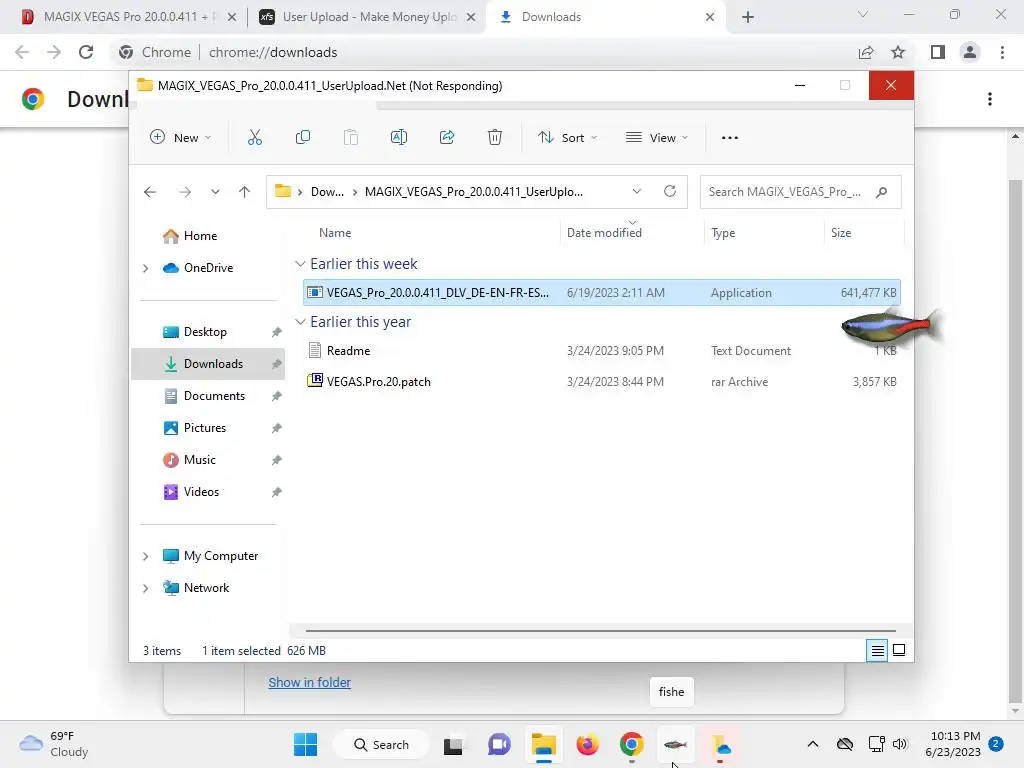Open the See more ellipsis menu
The width and height of the screenshot is (1024, 768).
pos(729,138)
